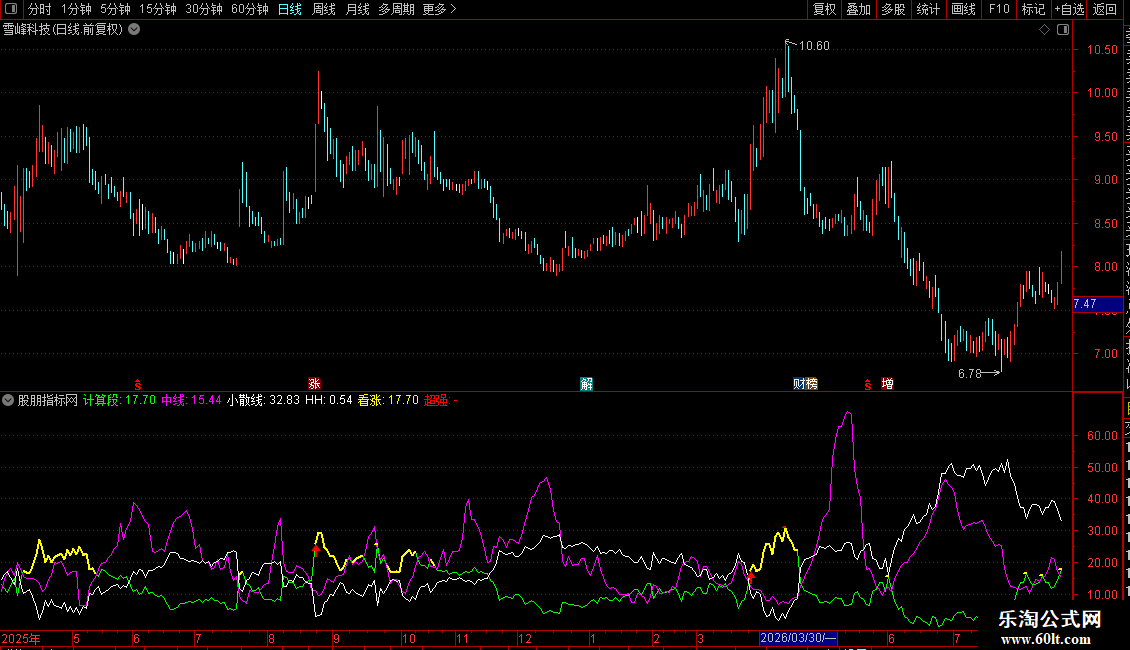This screenshot has width=1130, height=650.
Task: Click the 超强 indicator label
Action: pyautogui.click(x=436, y=400)
